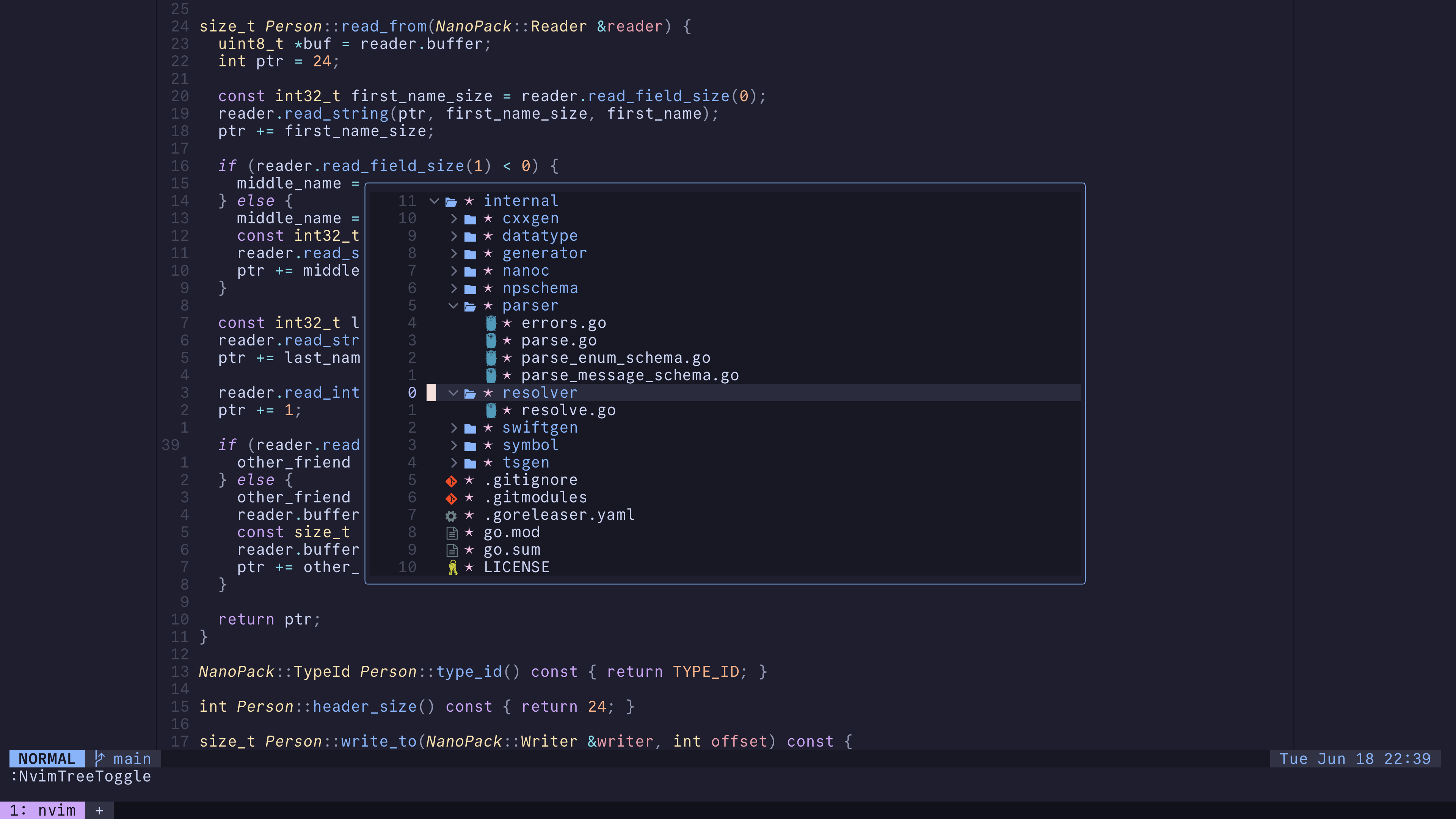The height and width of the screenshot is (819, 1456).
Task: Open a new tab with the plus button
Action: pyautogui.click(x=99, y=810)
